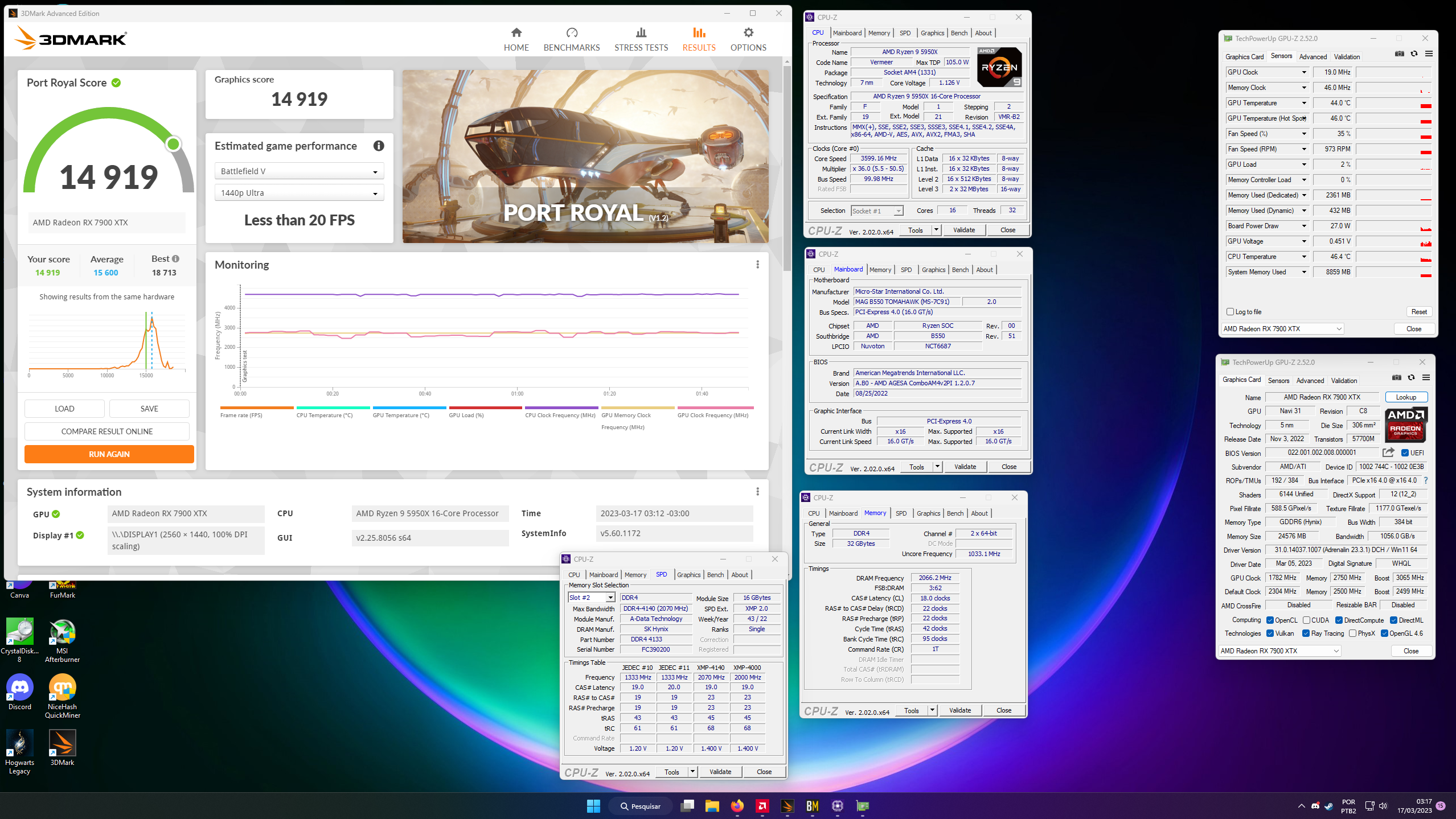This screenshot has height=819, width=1456.
Task: Click the info icon beside Estimated game performance
Action: point(379,146)
